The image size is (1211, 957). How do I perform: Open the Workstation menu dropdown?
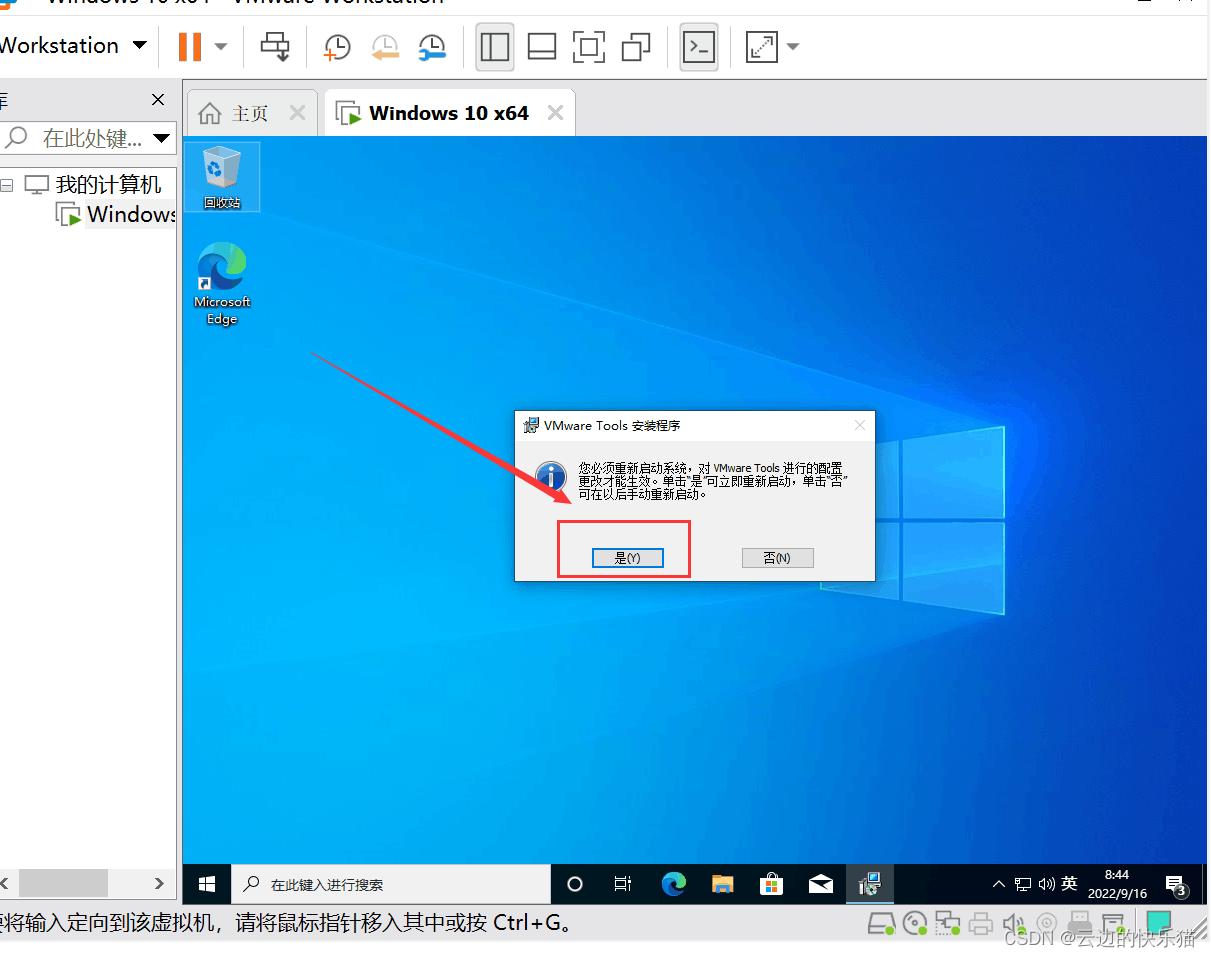(72, 45)
